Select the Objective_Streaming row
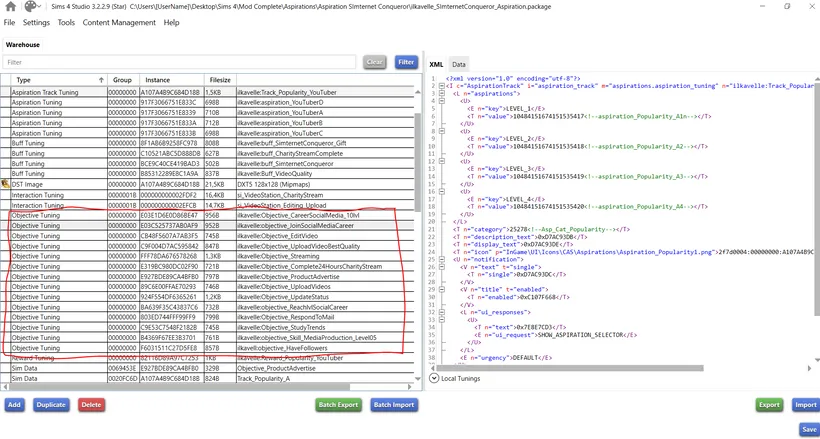Screen dimensions: 820x439 [208, 256]
